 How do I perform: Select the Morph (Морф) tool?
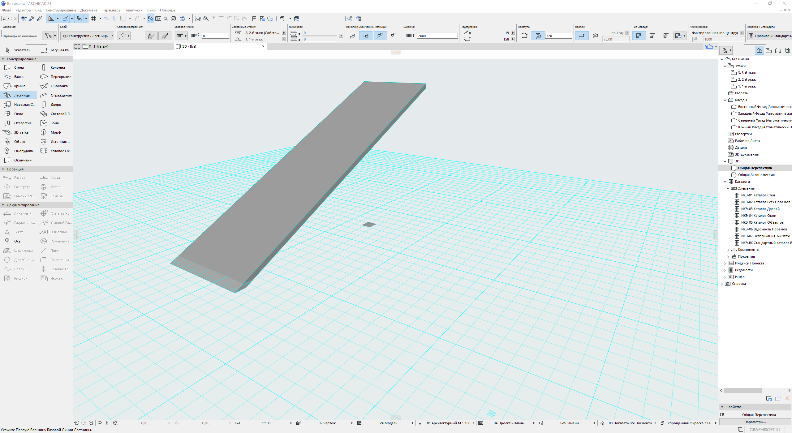point(56,132)
